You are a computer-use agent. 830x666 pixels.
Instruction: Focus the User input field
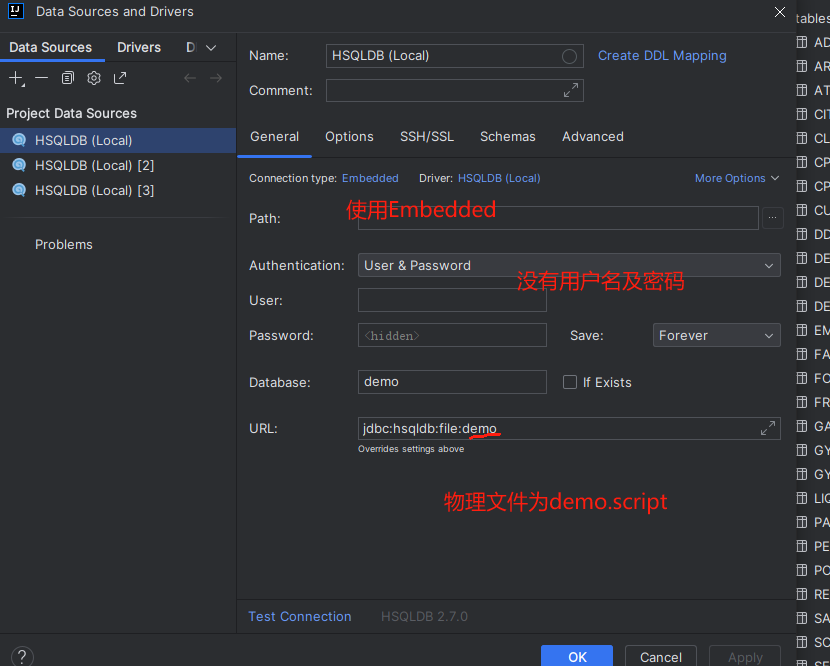[x=452, y=300]
